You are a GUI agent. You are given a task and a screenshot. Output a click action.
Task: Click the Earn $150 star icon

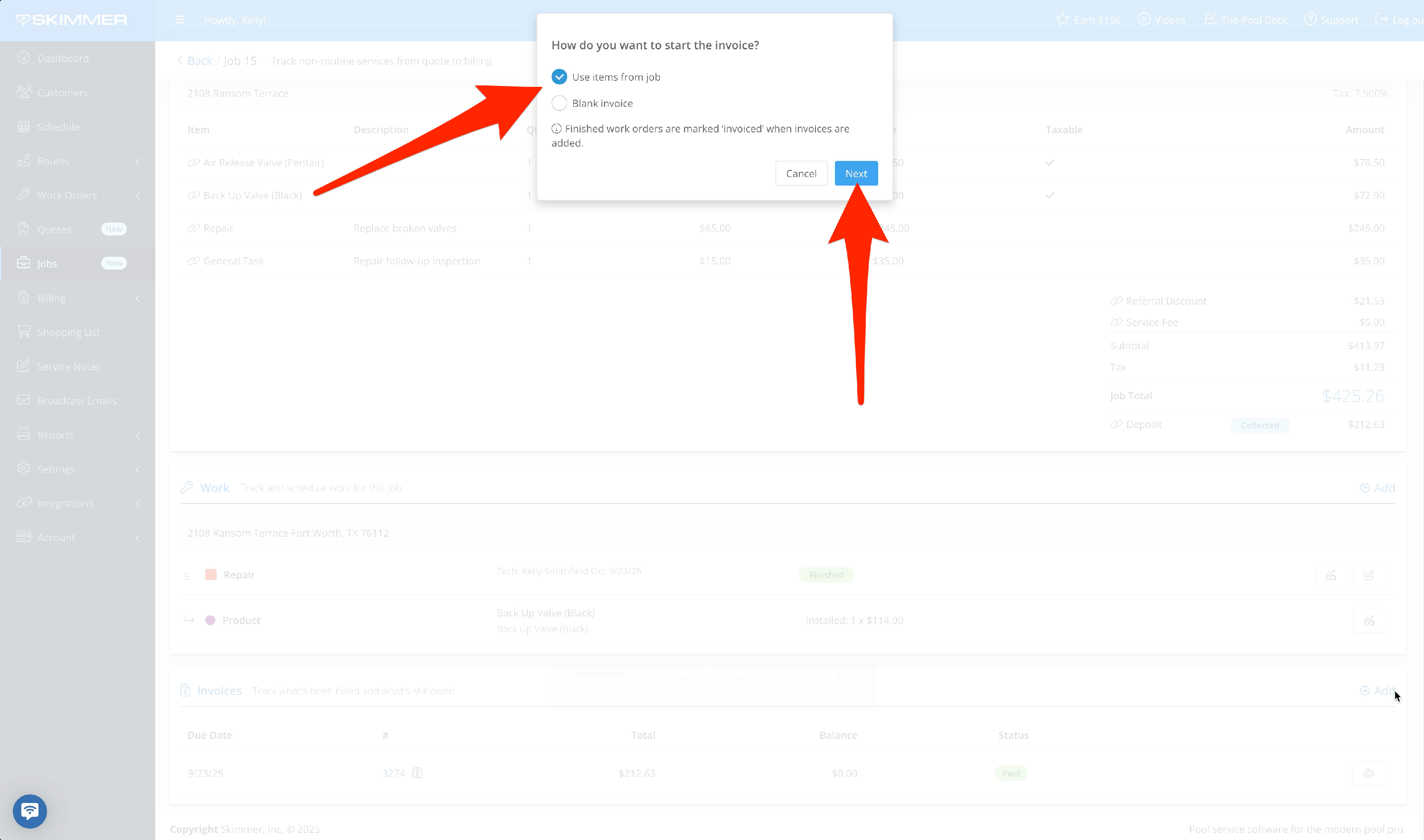pyautogui.click(x=1062, y=19)
